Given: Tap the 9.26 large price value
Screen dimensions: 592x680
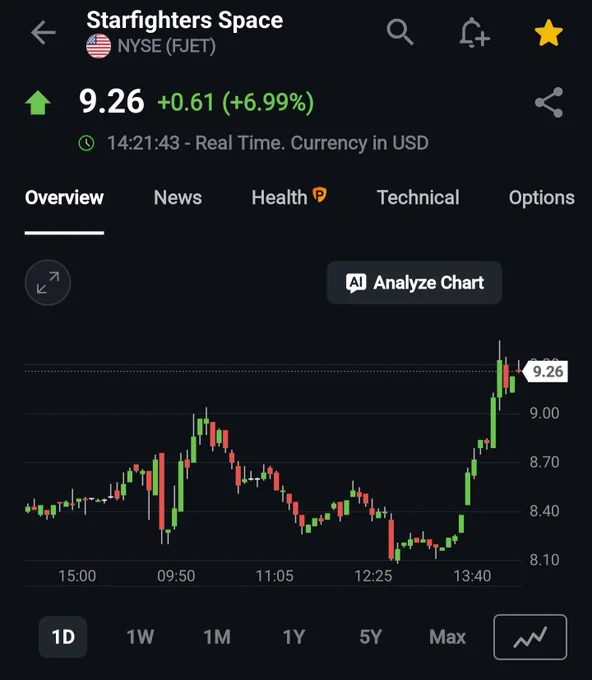Looking at the screenshot, I should click(111, 101).
